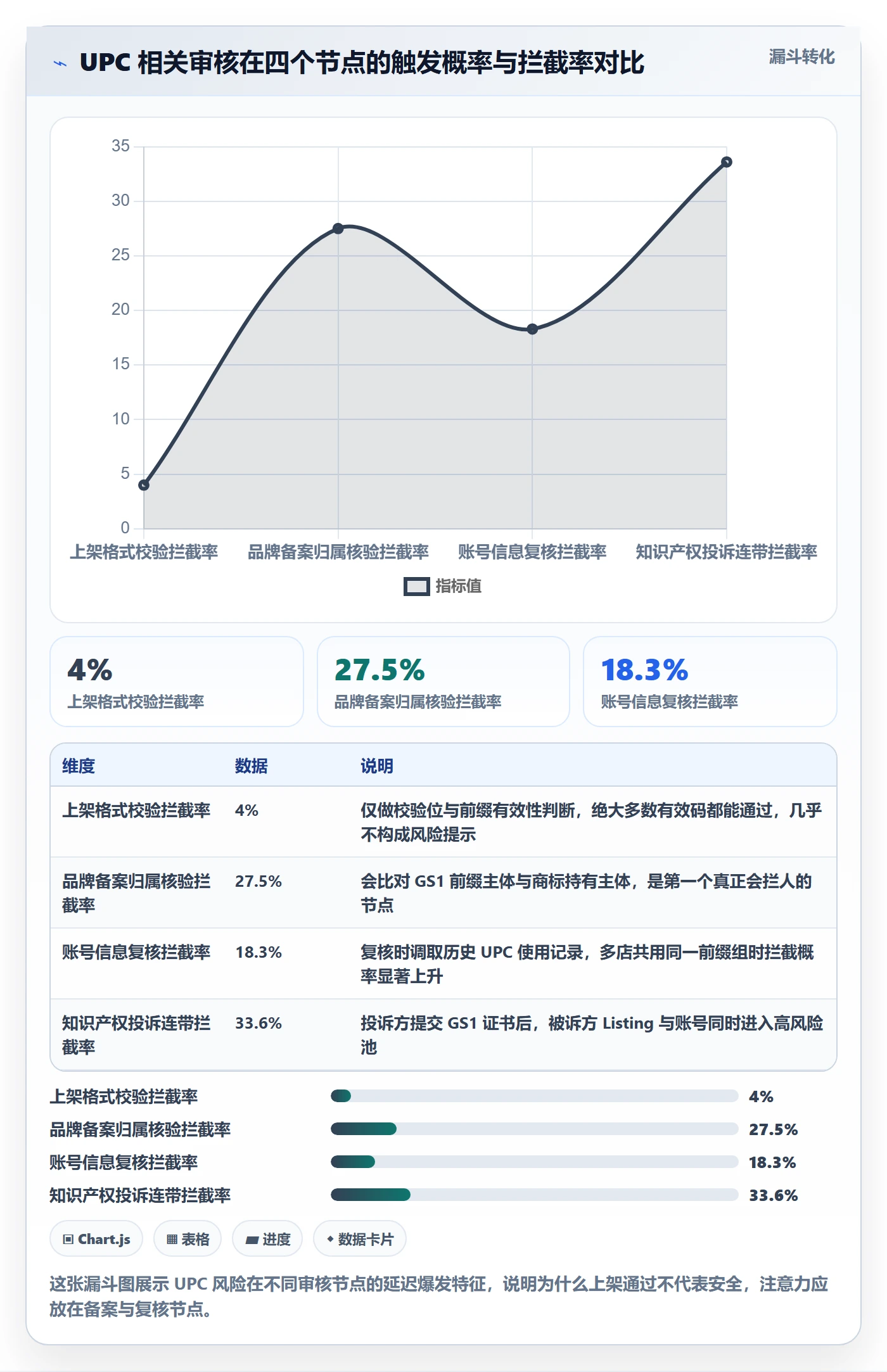Click description starting 投诉方提交 GS1 证书后

592,1035
